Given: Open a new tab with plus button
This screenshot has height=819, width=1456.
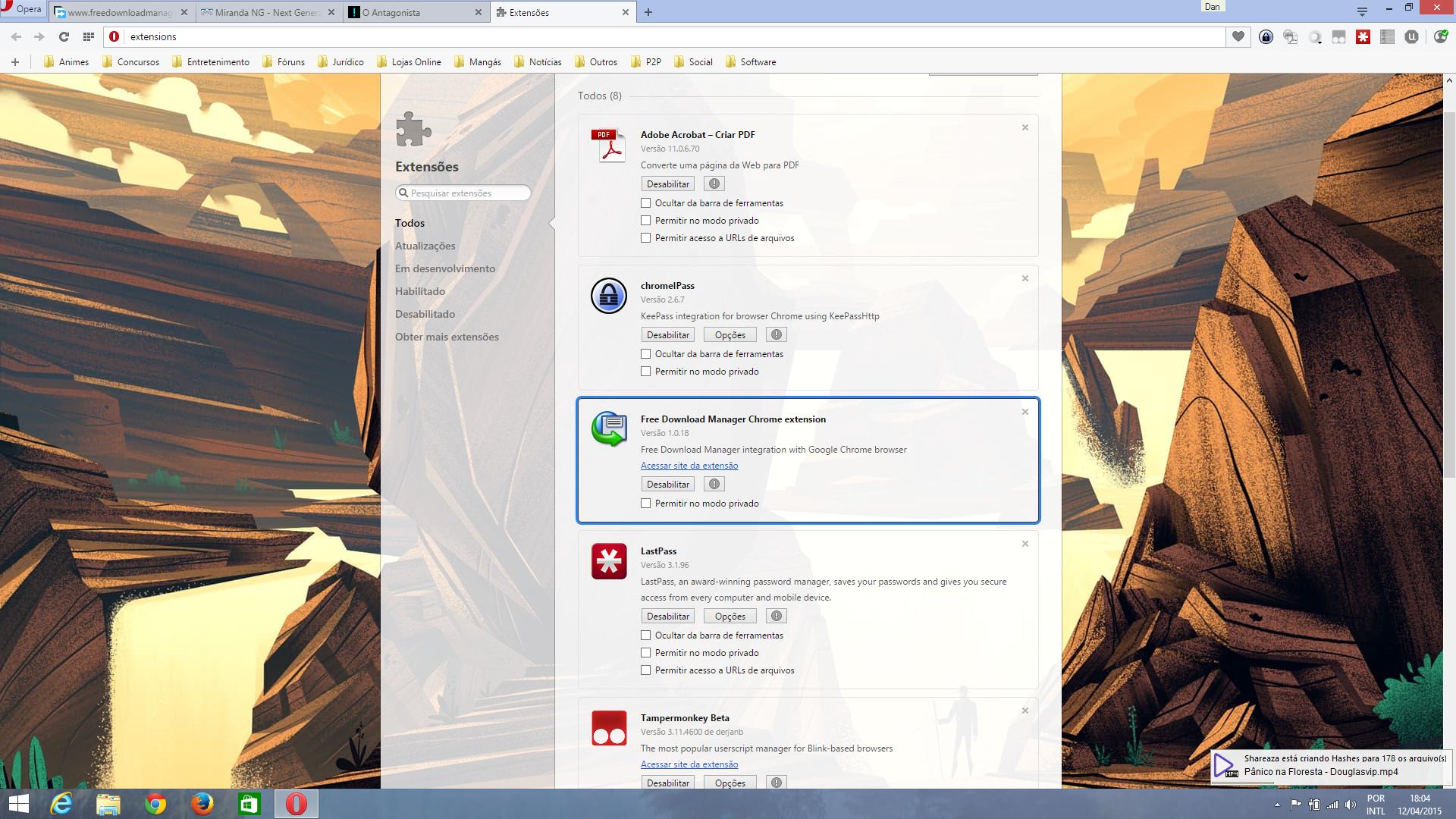Looking at the screenshot, I should point(648,12).
